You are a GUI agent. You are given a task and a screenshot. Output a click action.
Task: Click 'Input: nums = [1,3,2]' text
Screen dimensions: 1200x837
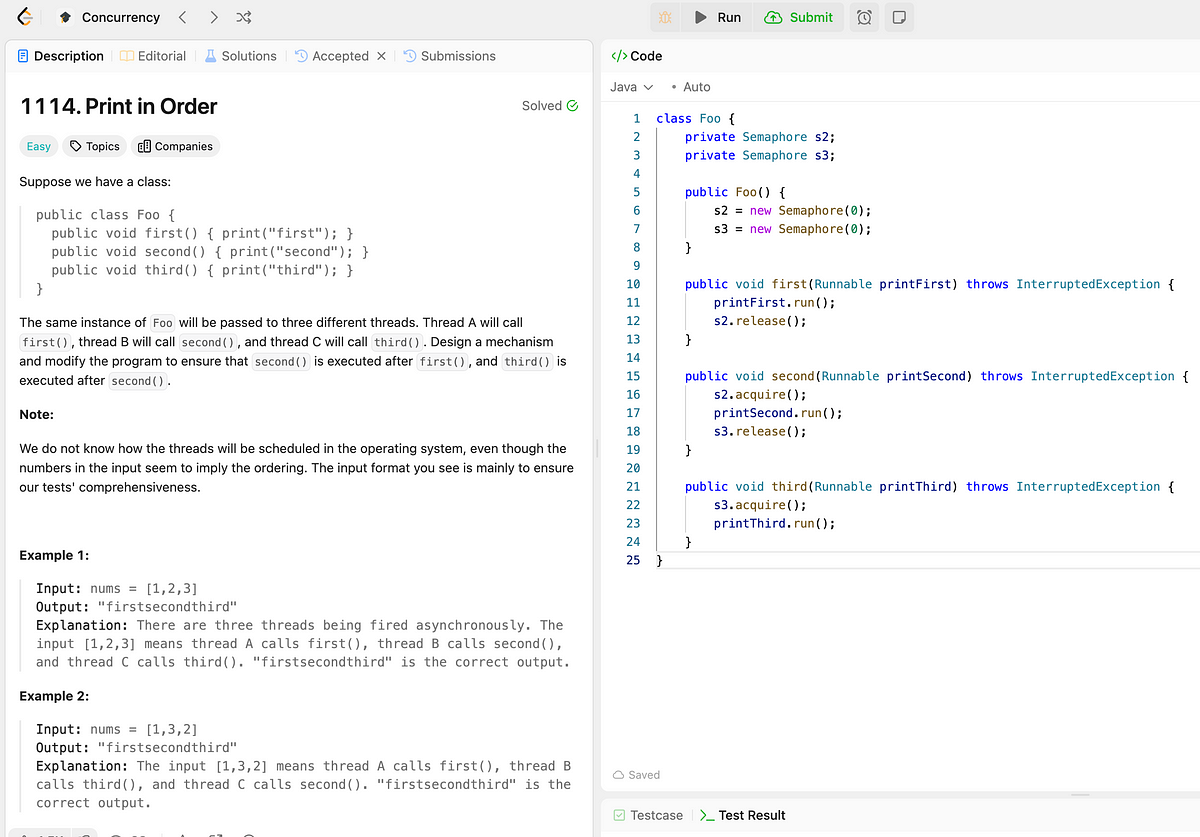coord(117,730)
